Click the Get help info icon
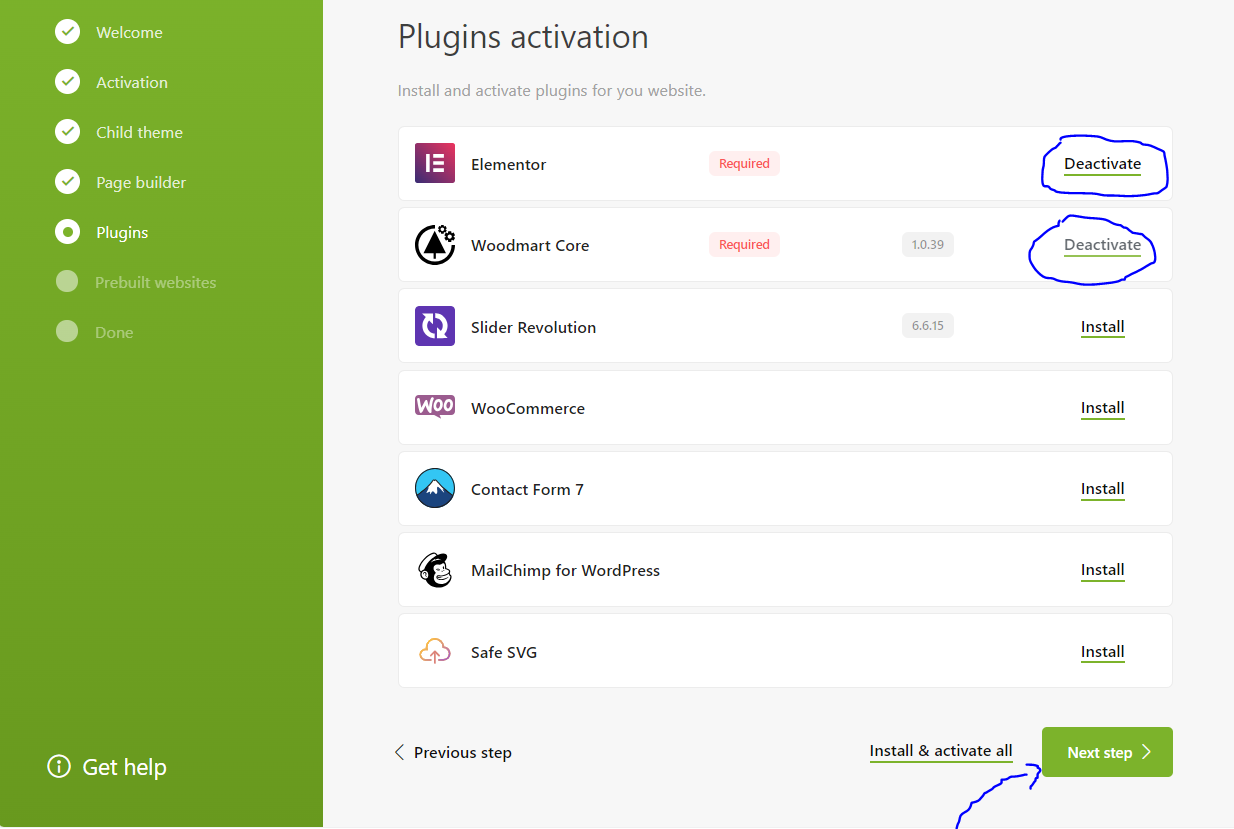 (59, 767)
